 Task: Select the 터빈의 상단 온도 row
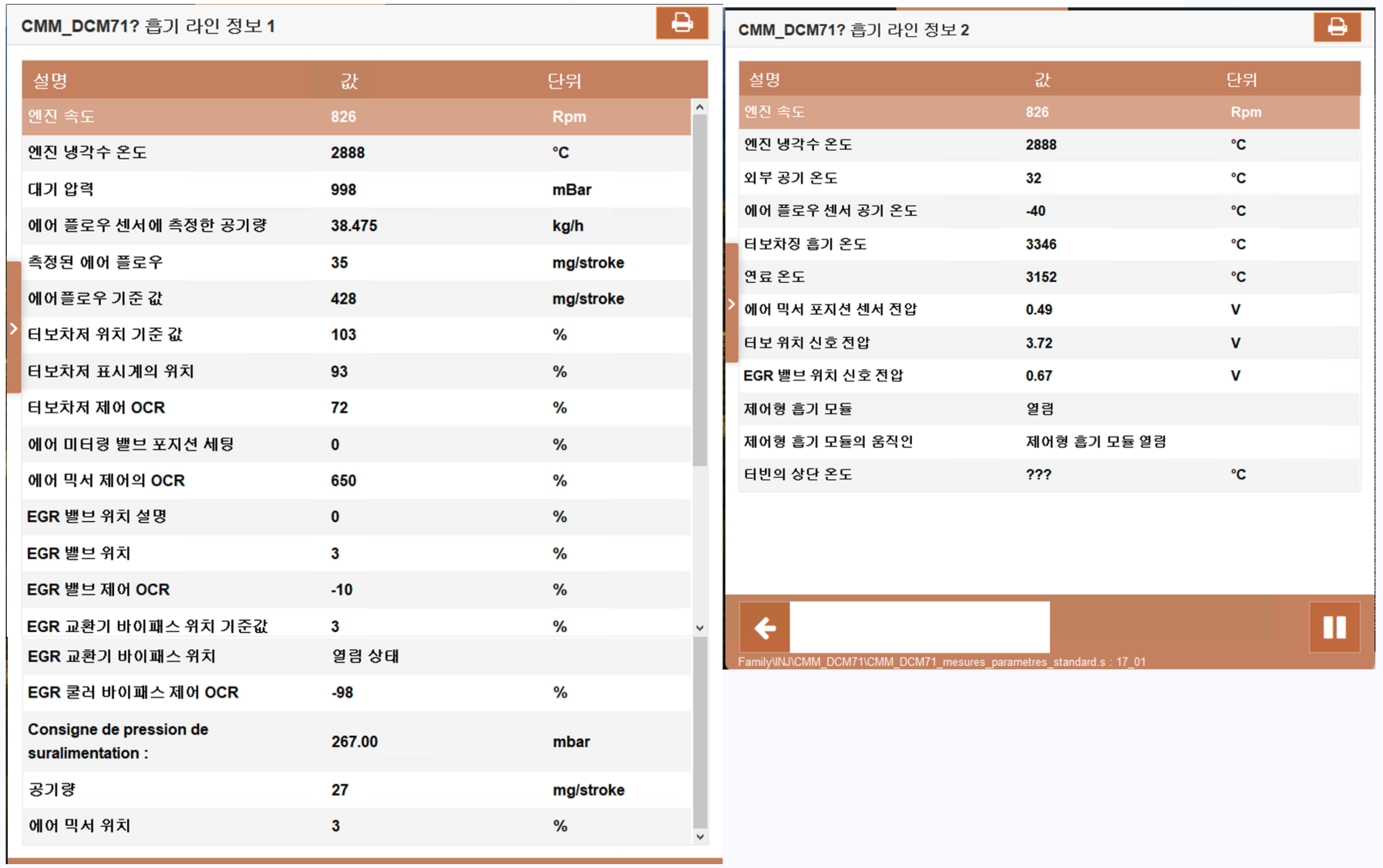(1049, 474)
